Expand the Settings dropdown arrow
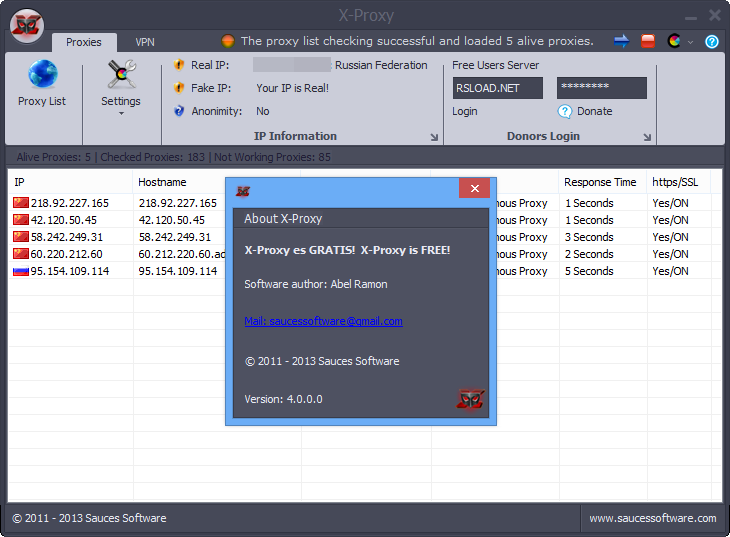The height and width of the screenshot is (537, 730). pos(121,113)
